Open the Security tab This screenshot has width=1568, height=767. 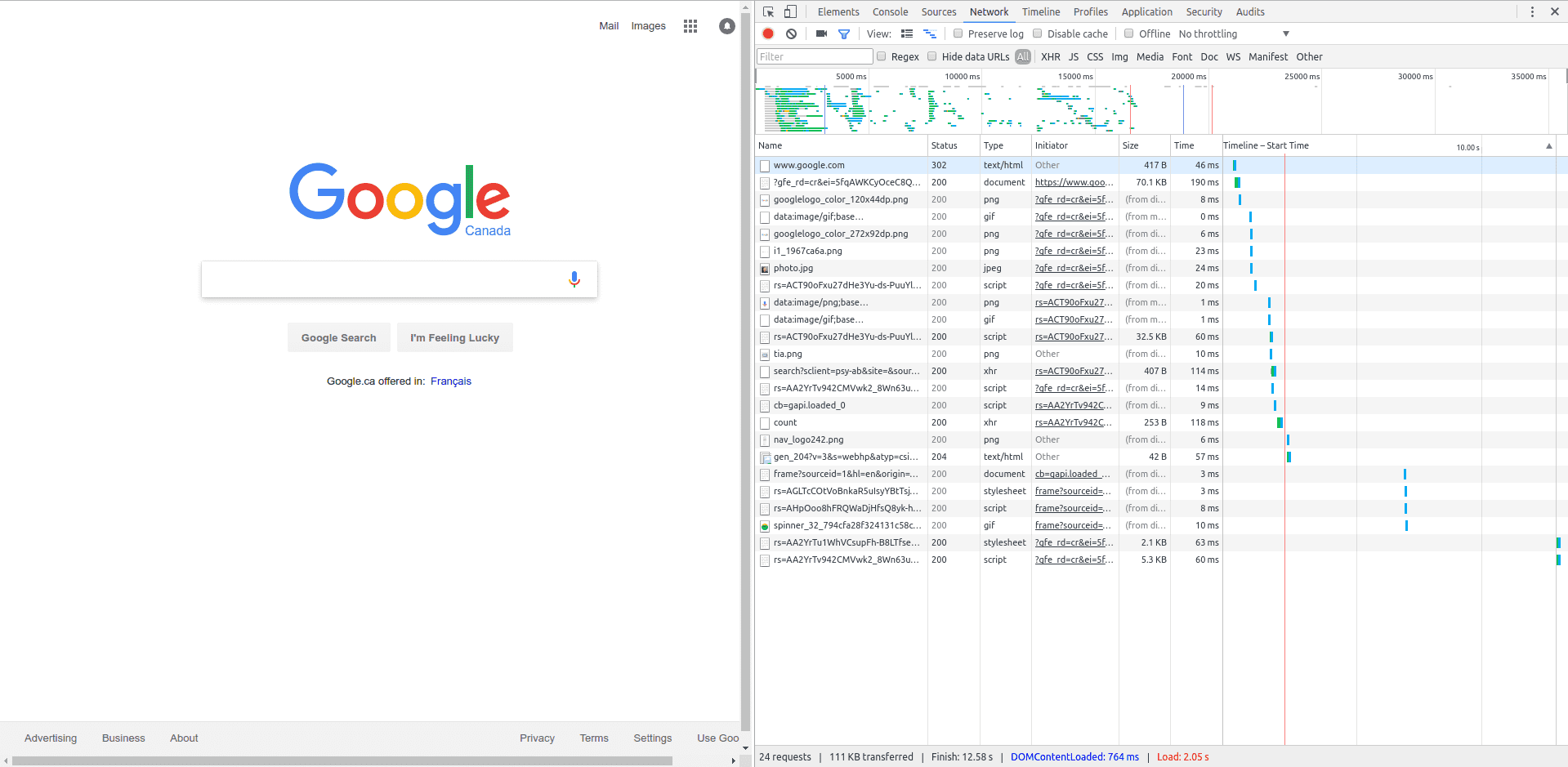(x=1204, y=11)
